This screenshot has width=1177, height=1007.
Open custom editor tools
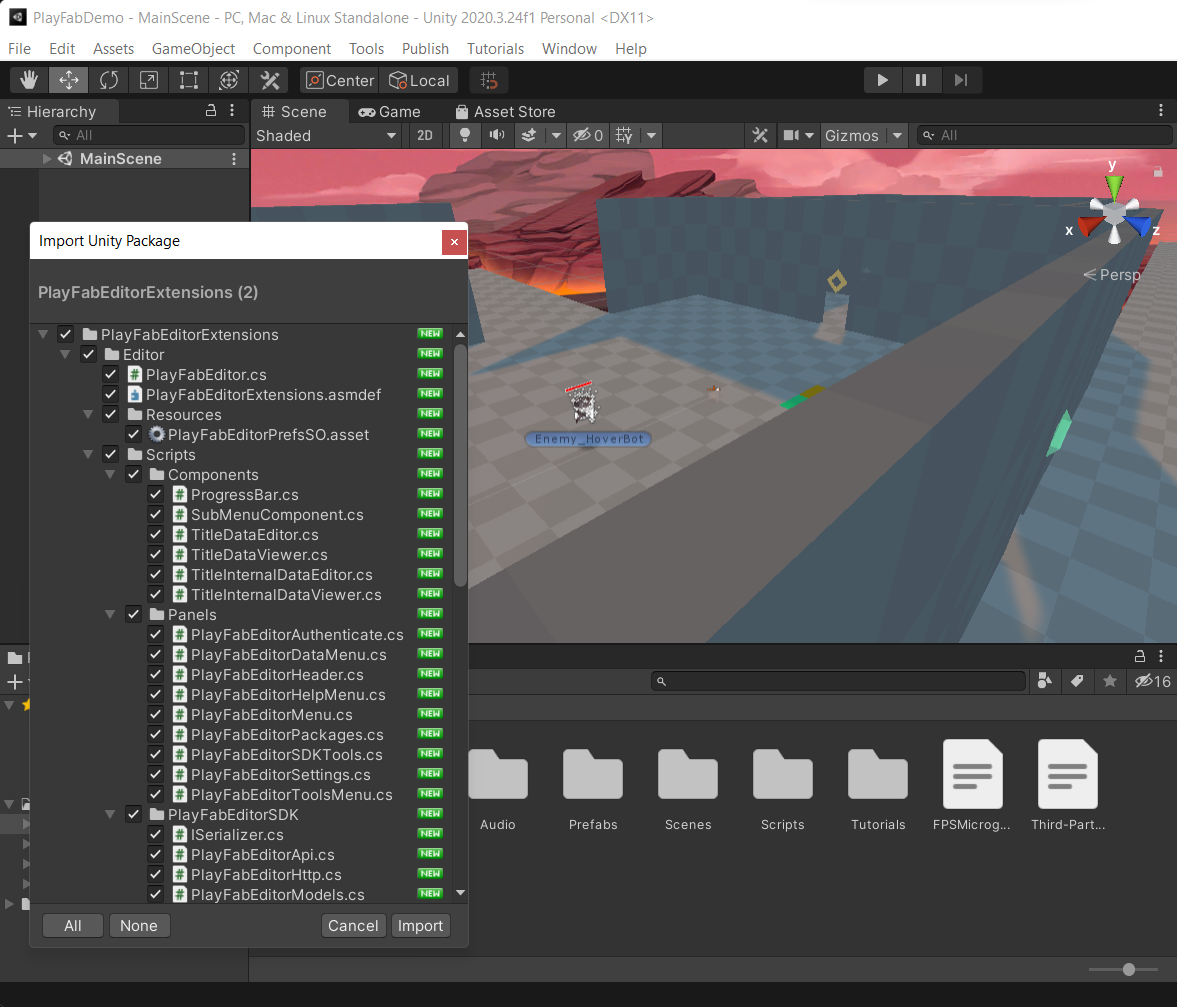click(x=269, y=80)
